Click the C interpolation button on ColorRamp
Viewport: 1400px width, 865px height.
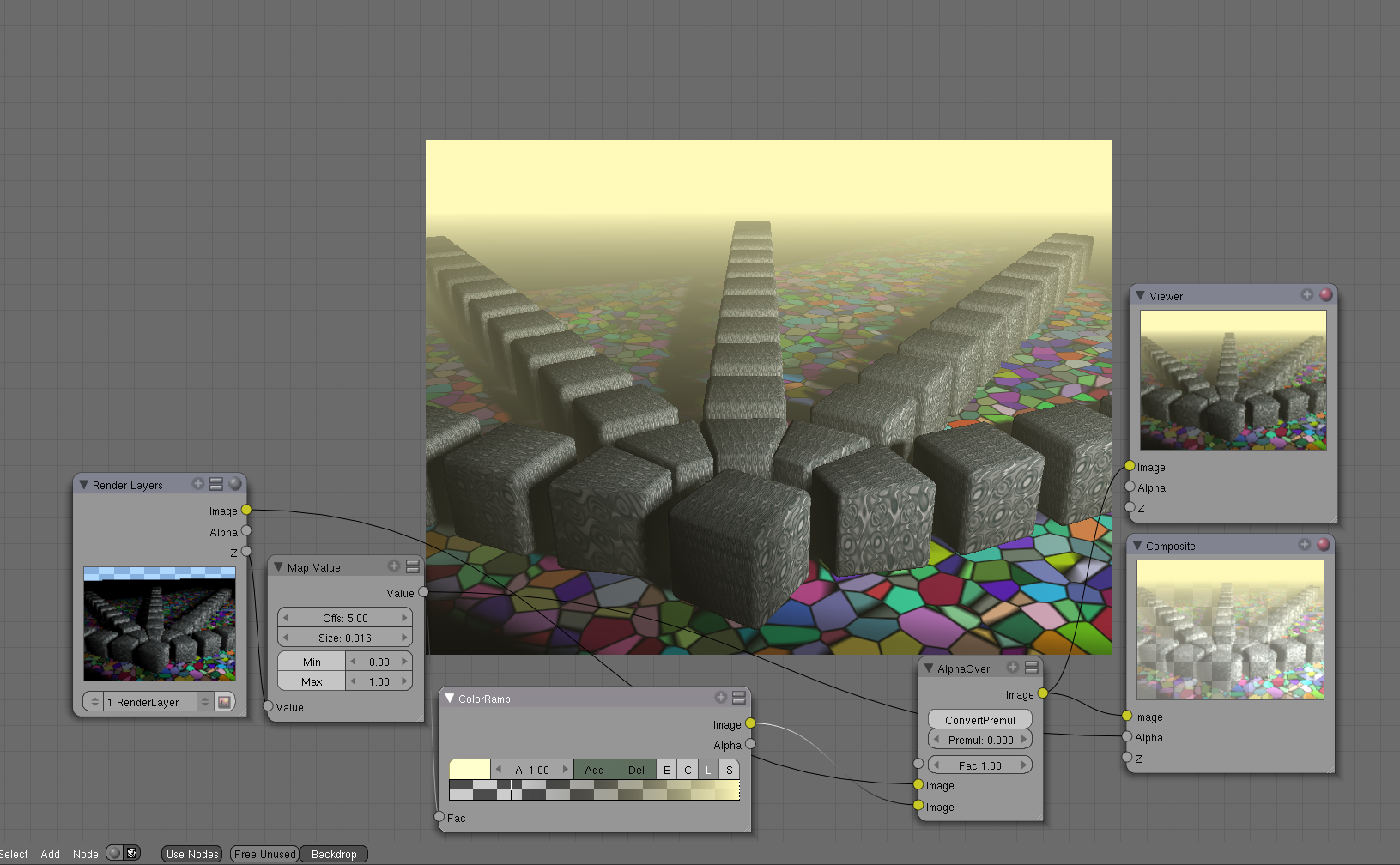pos(688,770)
